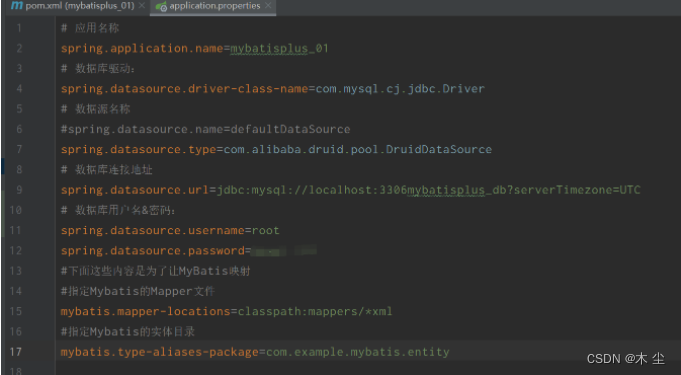Image resolution: width=681 pixels, height=375 pixels.
Task: Switch to the pom.xml (mybatisplus_01) tab
Action: pos(79,6)
